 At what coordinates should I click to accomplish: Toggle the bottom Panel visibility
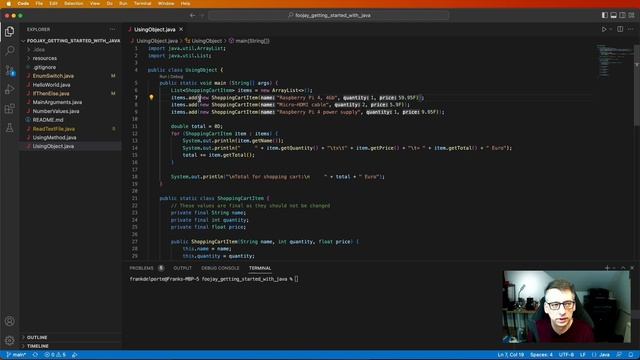pyautogui.click(x=613, y=15)
